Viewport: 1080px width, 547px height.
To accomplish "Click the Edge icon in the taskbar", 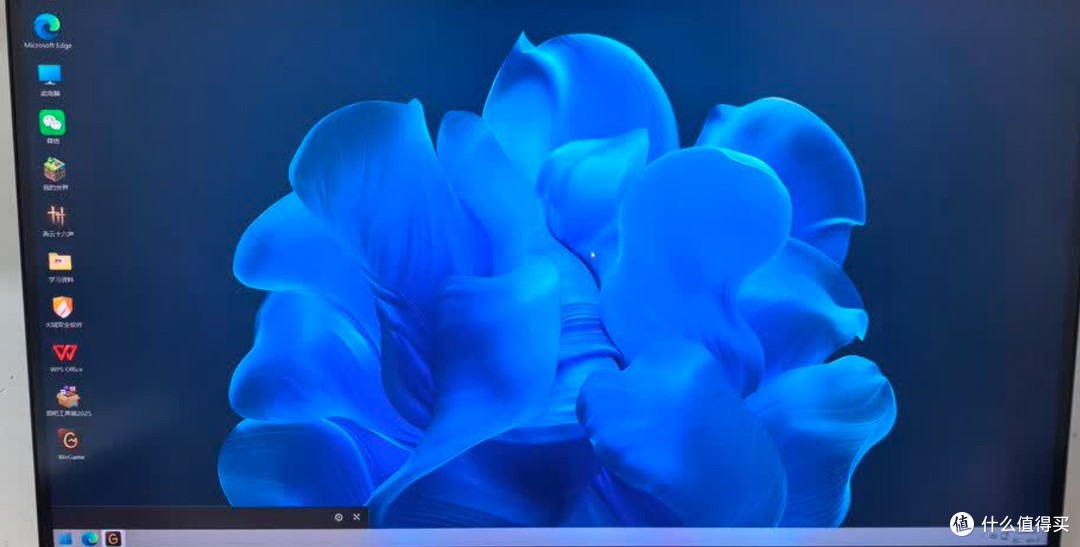I will (90, 539).
